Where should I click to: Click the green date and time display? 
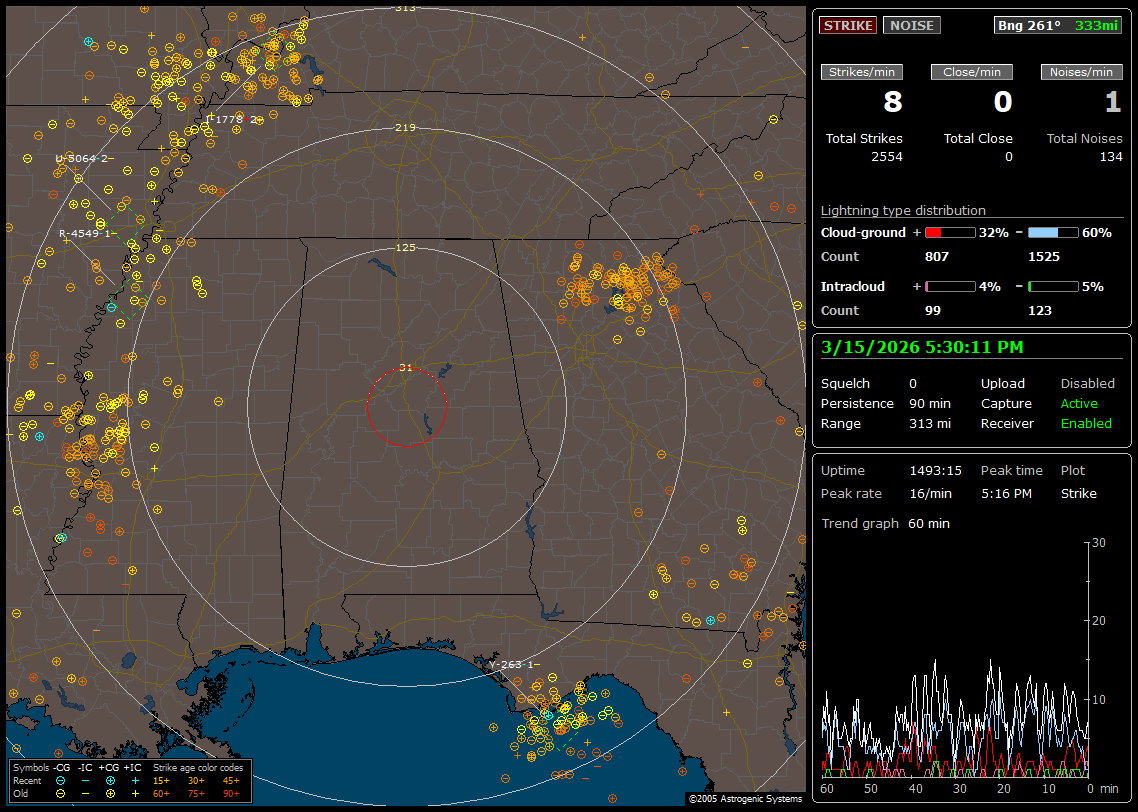pos(921,347)
